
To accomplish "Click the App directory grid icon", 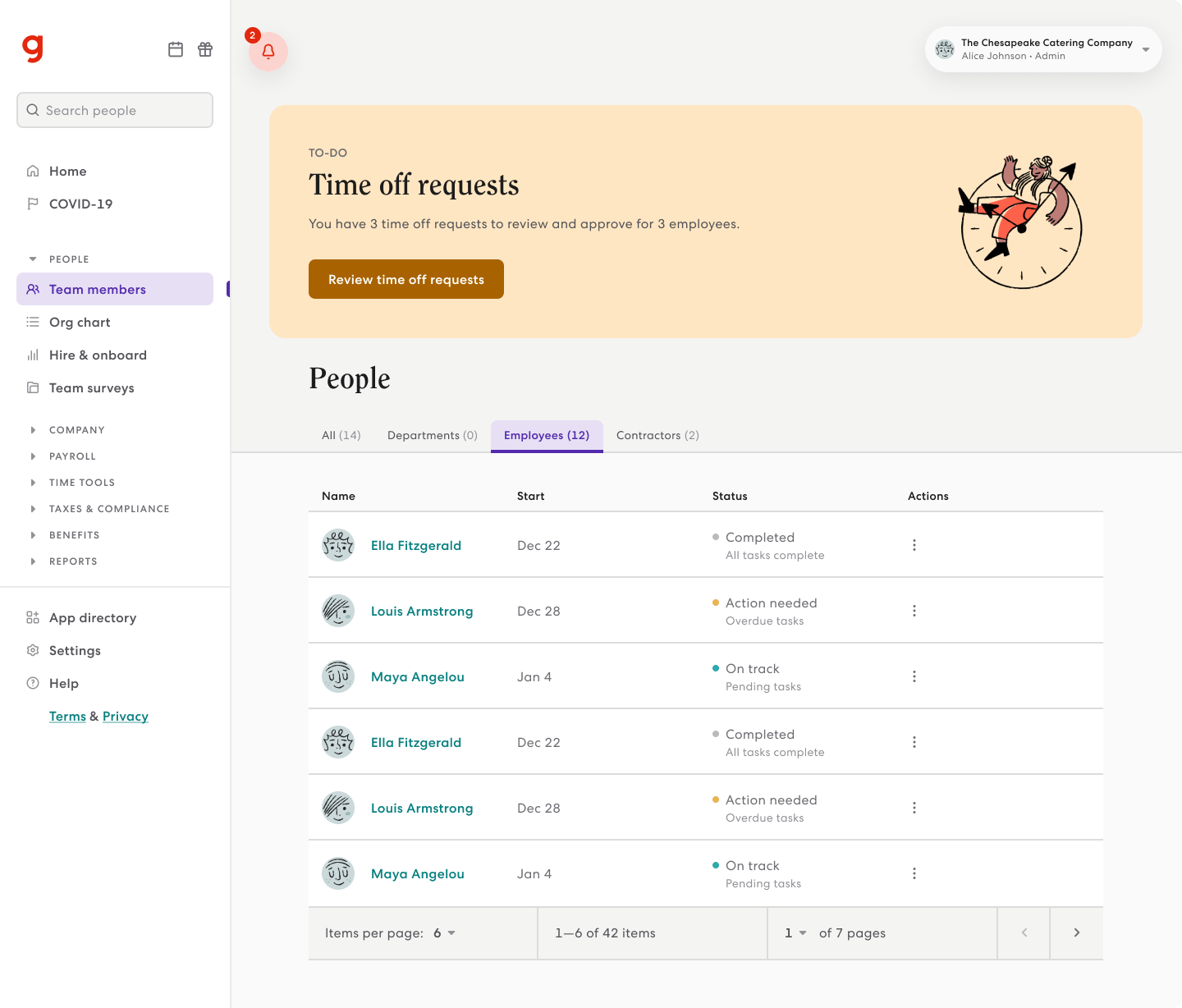I will 33,617.
